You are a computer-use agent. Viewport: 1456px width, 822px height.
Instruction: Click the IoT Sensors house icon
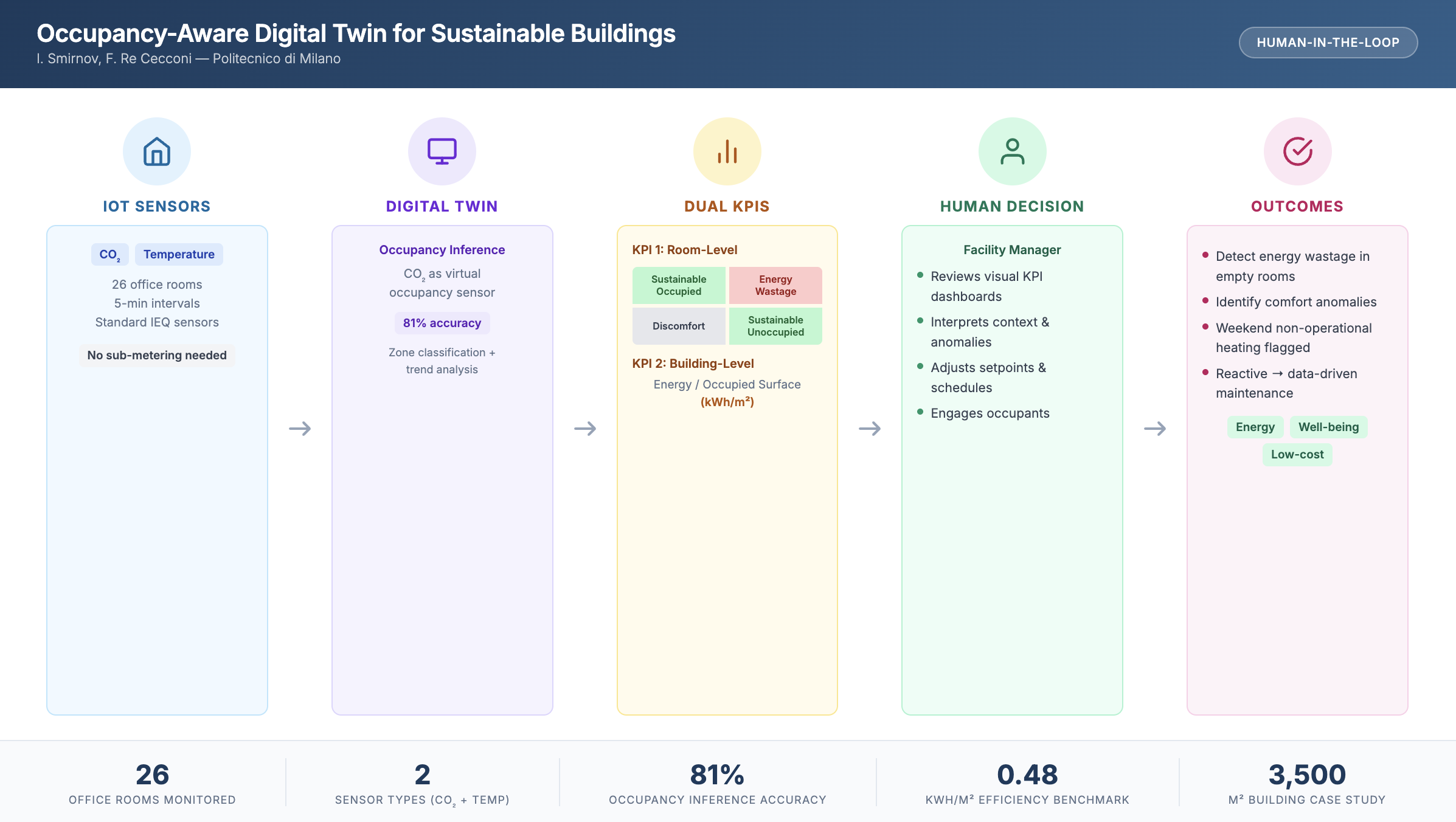tap(157, 151)
